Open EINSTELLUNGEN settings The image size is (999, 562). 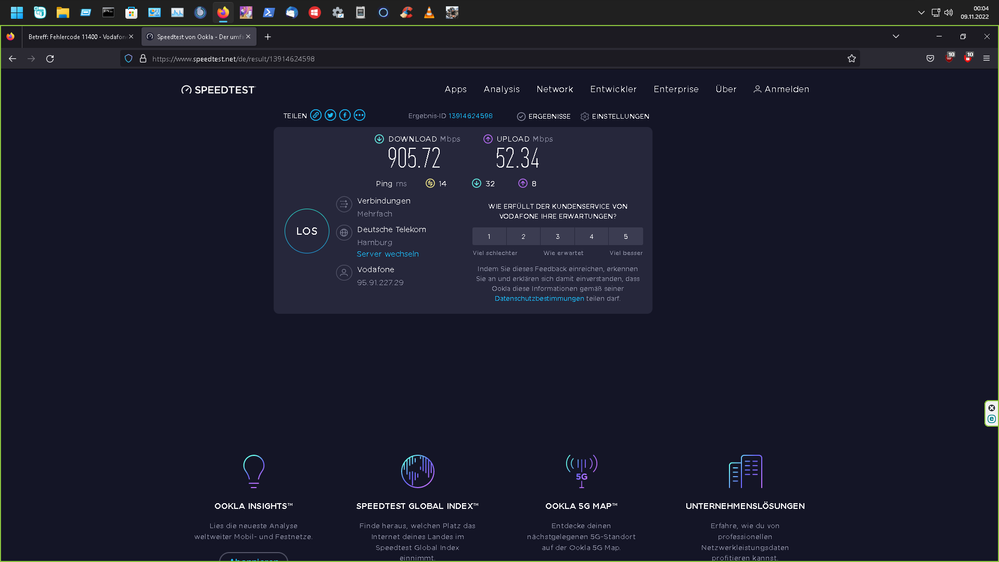point(615,117)
